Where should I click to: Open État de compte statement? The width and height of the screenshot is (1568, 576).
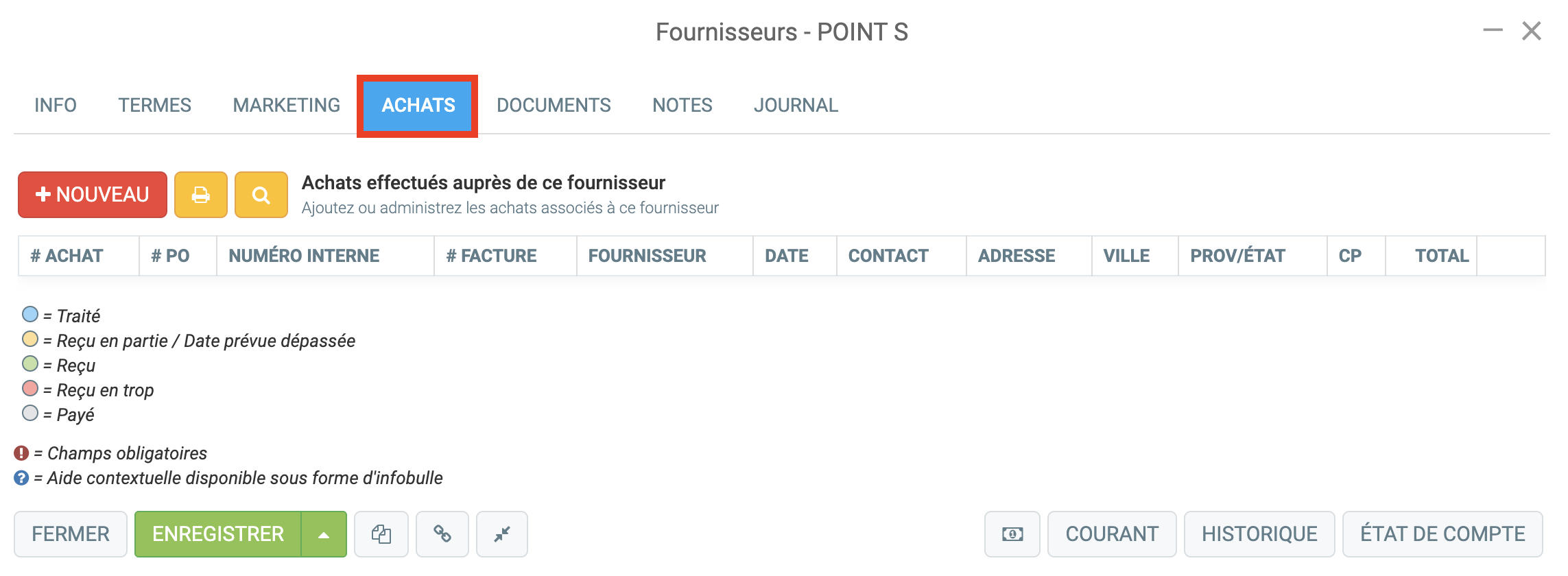(1442, 533)
